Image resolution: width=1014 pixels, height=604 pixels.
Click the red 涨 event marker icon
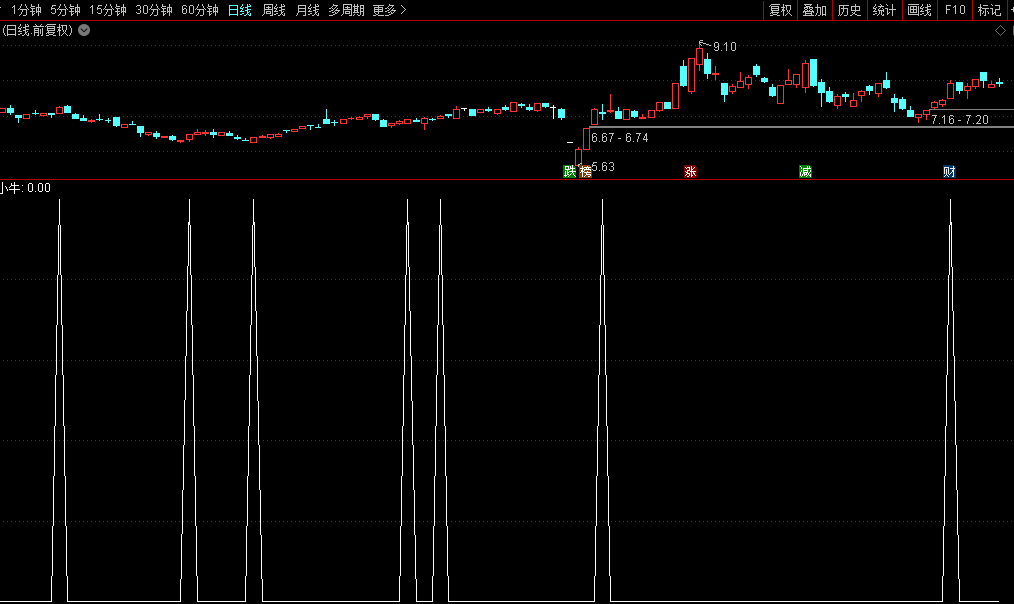[690, 172]
